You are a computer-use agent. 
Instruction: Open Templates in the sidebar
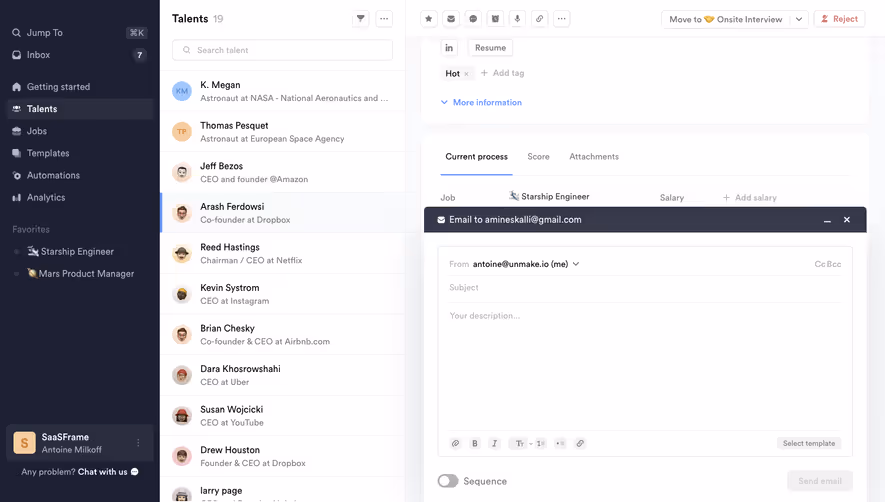pos(79,153)
